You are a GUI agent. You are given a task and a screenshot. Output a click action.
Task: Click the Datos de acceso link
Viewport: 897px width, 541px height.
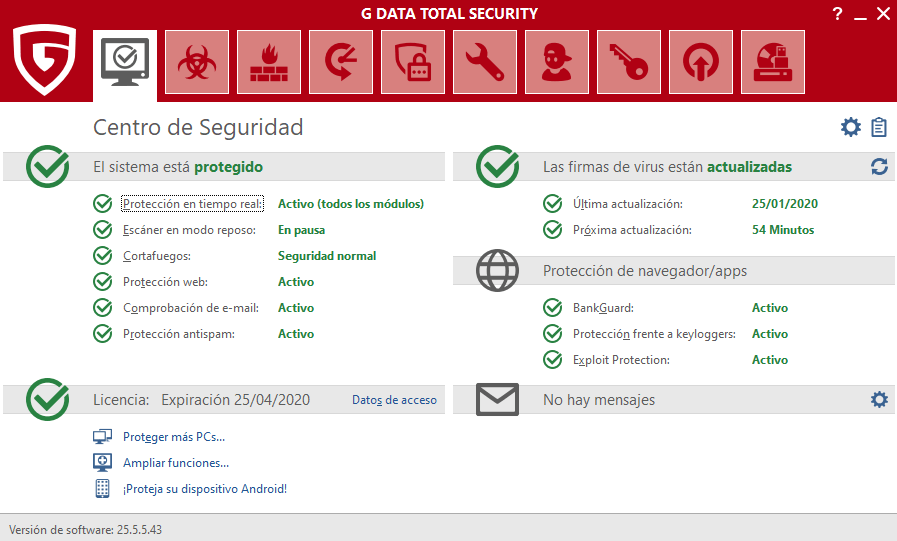coord(394,400)
